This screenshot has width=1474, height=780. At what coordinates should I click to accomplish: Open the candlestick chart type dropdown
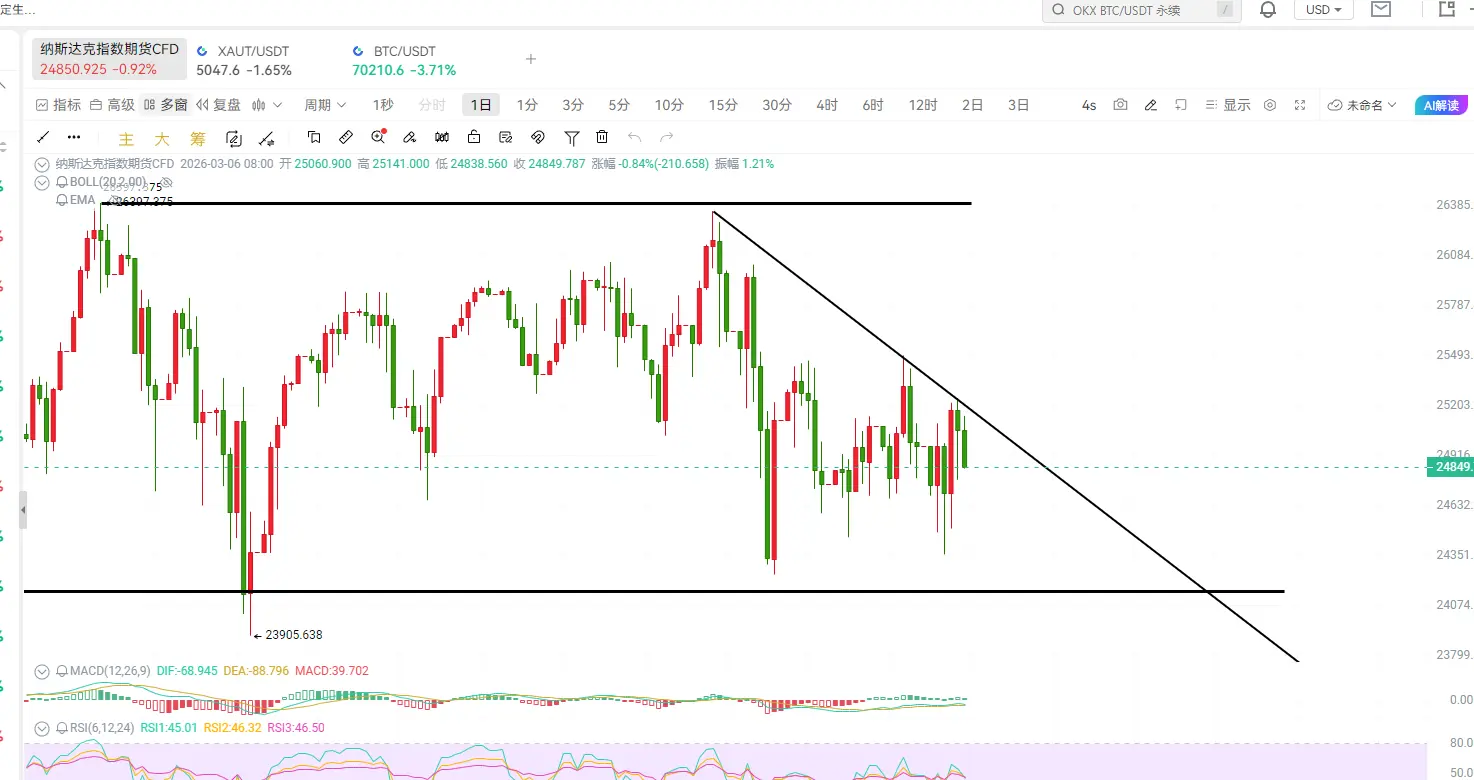pos(267,105)
